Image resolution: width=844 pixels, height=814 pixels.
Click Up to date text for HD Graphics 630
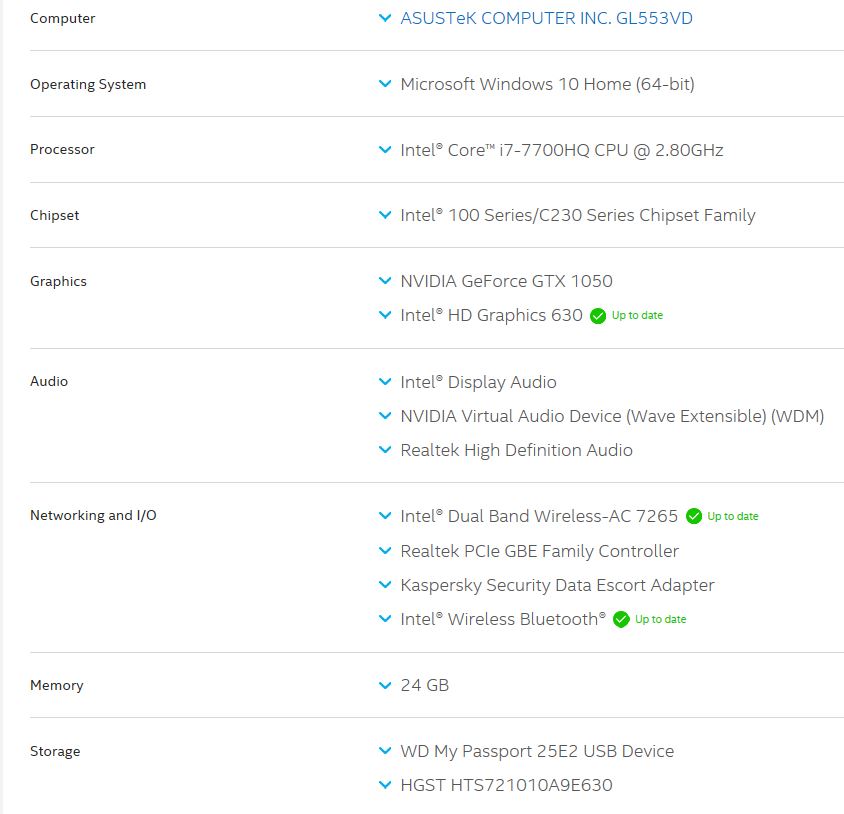(x=637, y=315)
